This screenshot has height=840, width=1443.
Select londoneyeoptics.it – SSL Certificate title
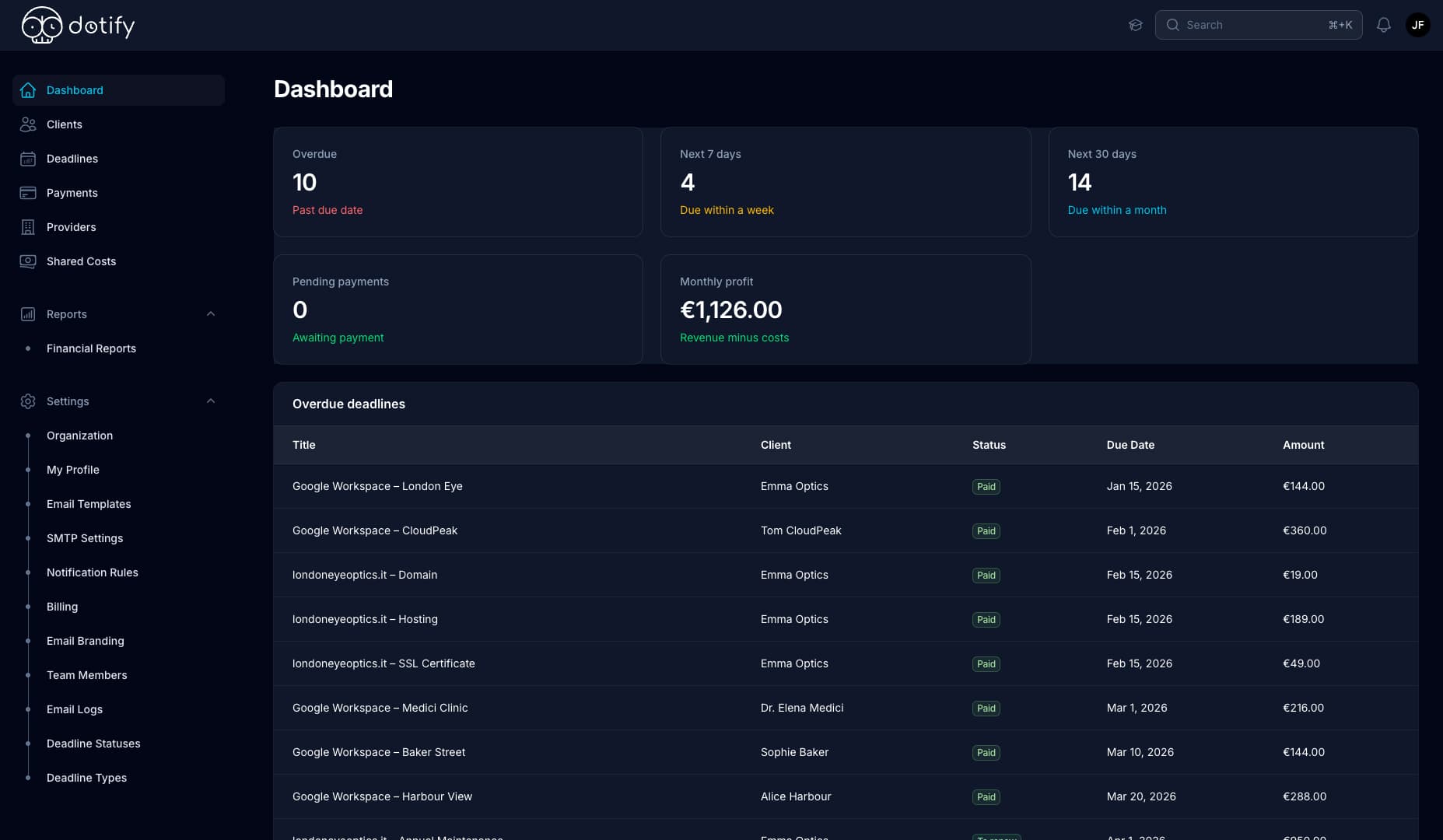tap(384, 663)
